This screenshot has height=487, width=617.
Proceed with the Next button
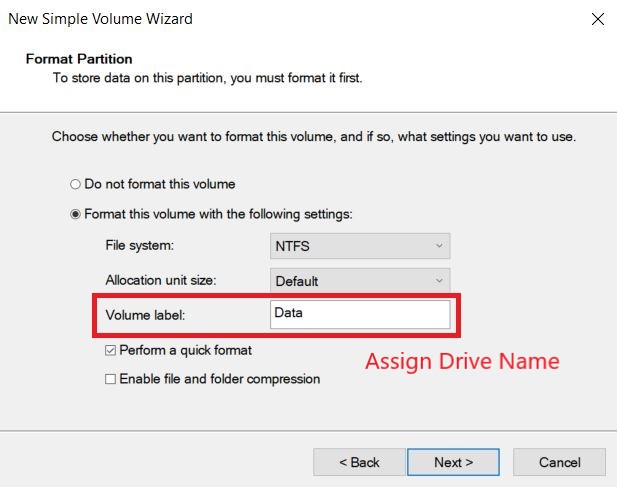[453, 462]
